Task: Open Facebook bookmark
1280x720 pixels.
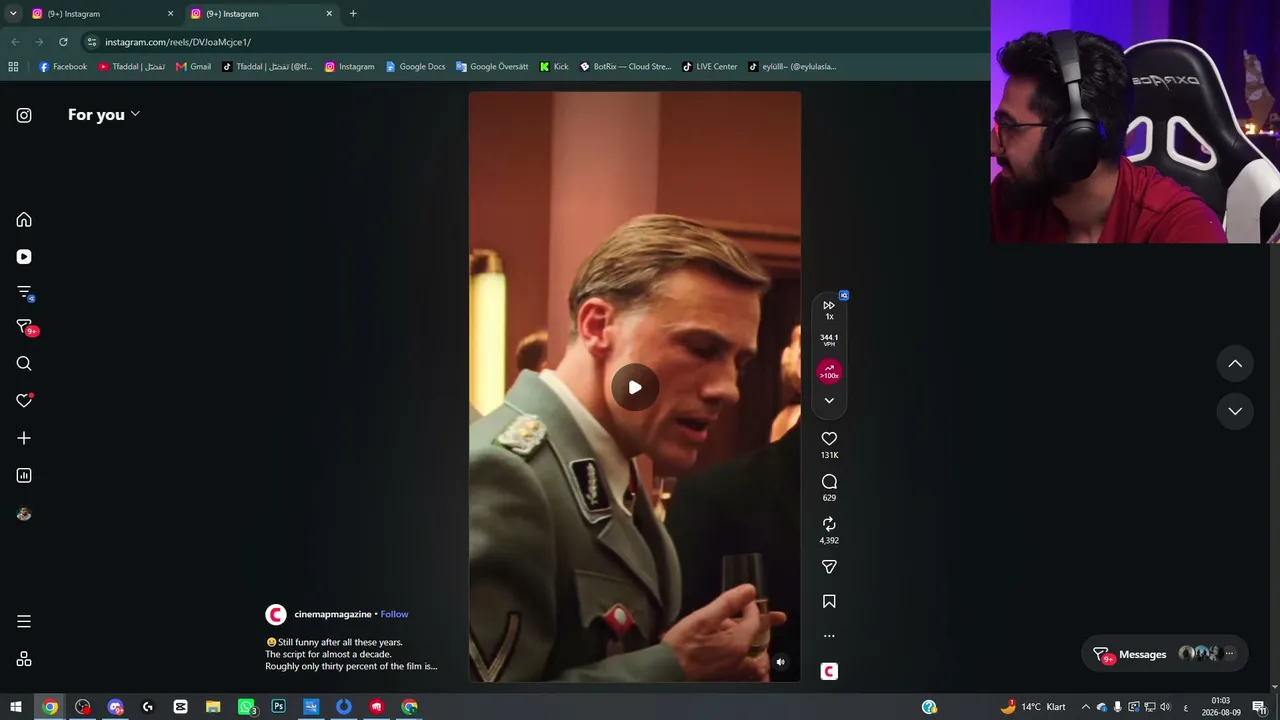Action: (x=63, y=67)
